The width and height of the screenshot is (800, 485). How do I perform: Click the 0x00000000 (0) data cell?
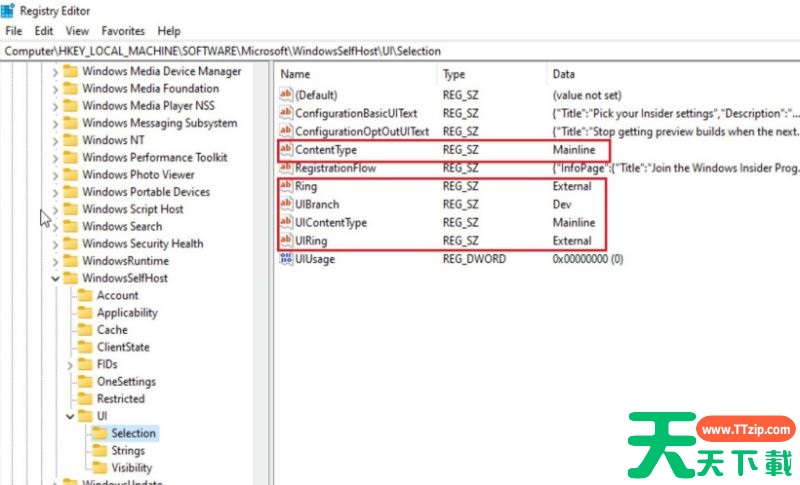pos(588,259)
